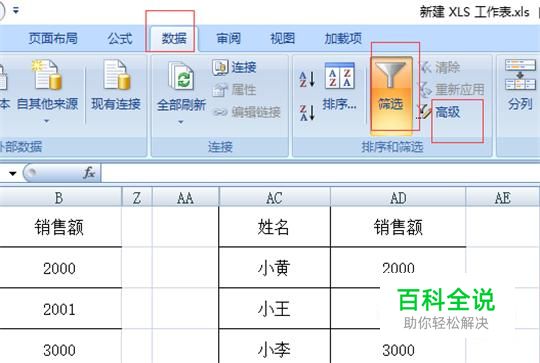The height and width of the screenshot is (363, 540).
Task: Select the 3000 cell in column B
Action: (x=59, y=346)
